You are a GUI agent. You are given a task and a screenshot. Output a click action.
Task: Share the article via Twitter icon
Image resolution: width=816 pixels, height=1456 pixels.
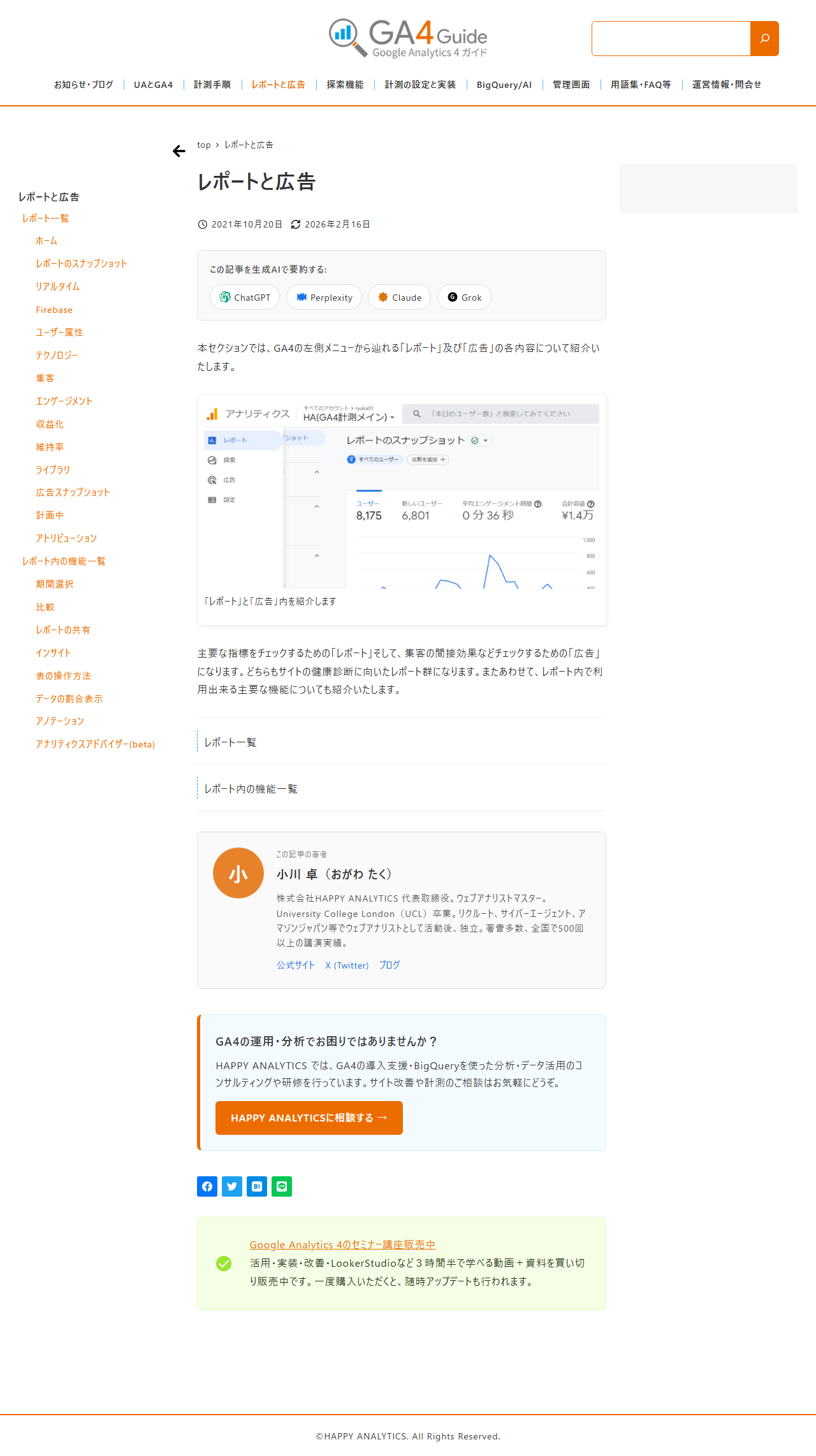(232, 1186)
